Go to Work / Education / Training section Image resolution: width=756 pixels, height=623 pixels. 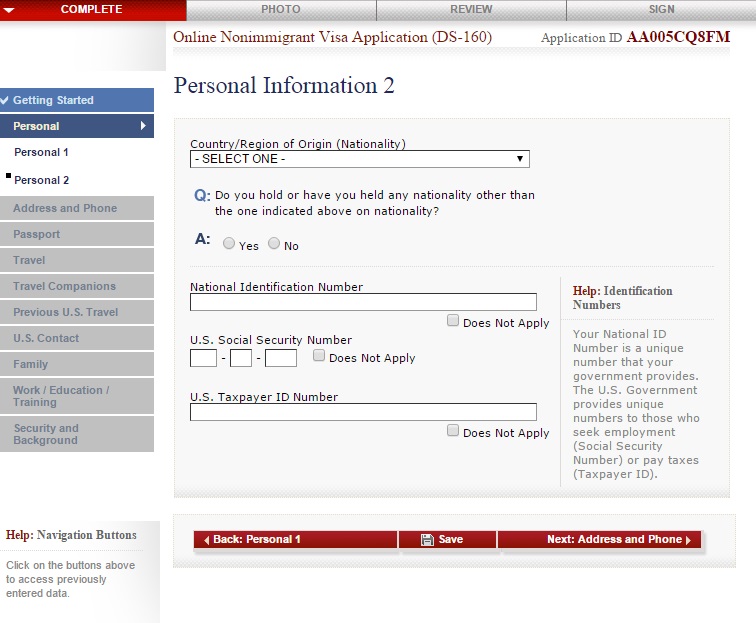click(x=77, y=396)
